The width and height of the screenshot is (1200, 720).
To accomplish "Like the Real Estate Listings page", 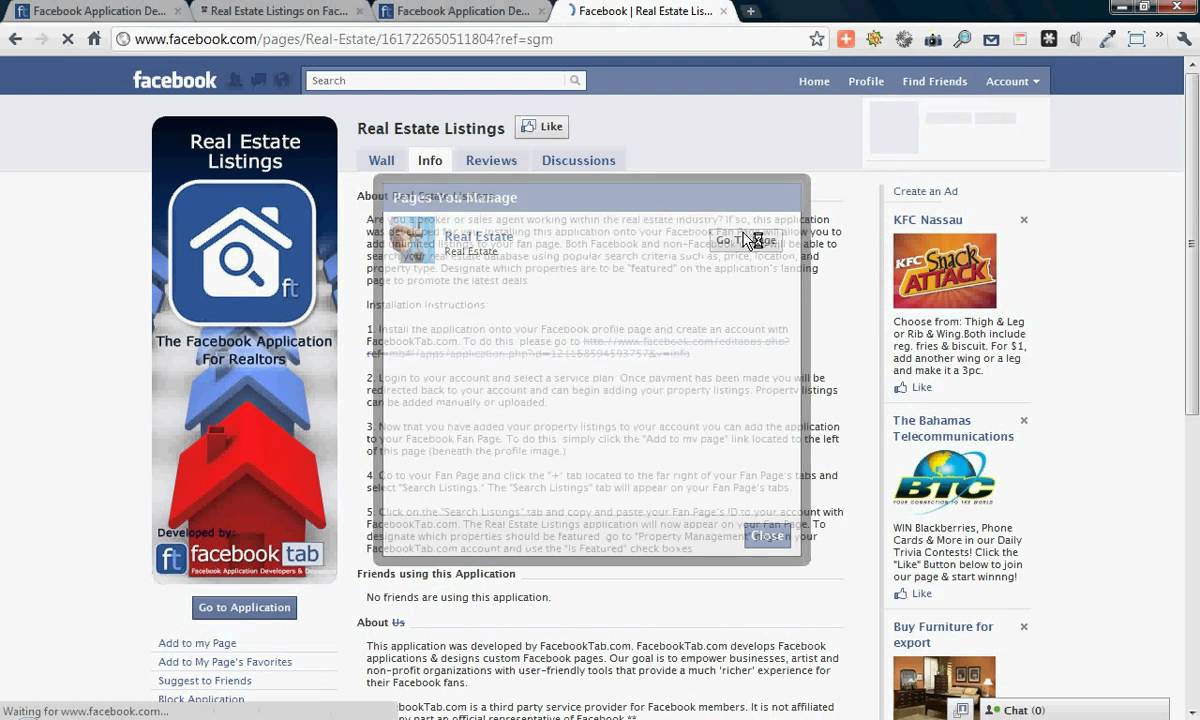I will 542,127.
